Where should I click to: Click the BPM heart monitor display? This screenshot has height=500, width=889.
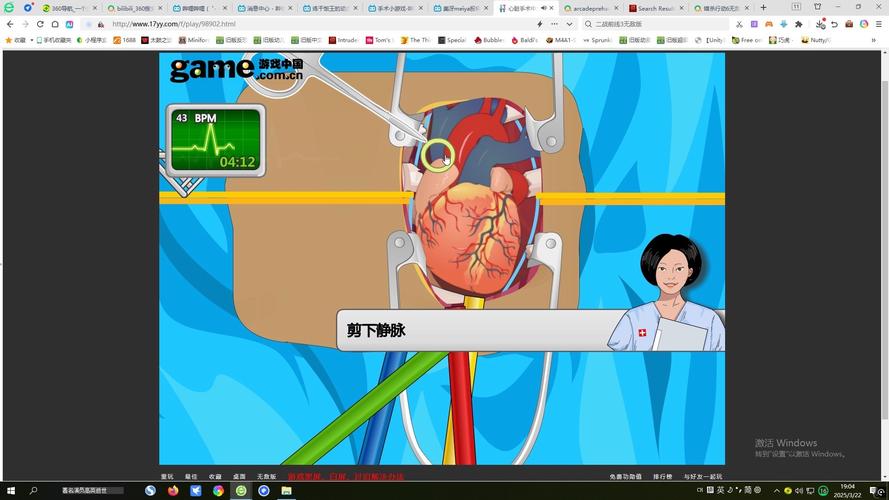pos(215,141)
